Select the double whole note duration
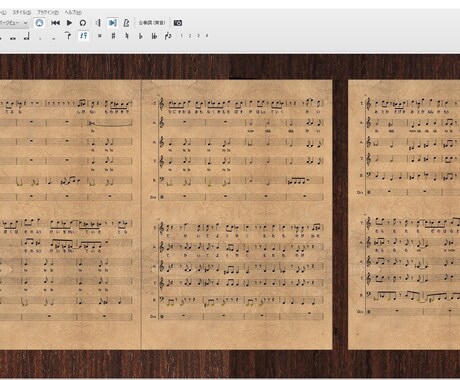The width and height of the screenshot is (460, 380). (13, 37)
